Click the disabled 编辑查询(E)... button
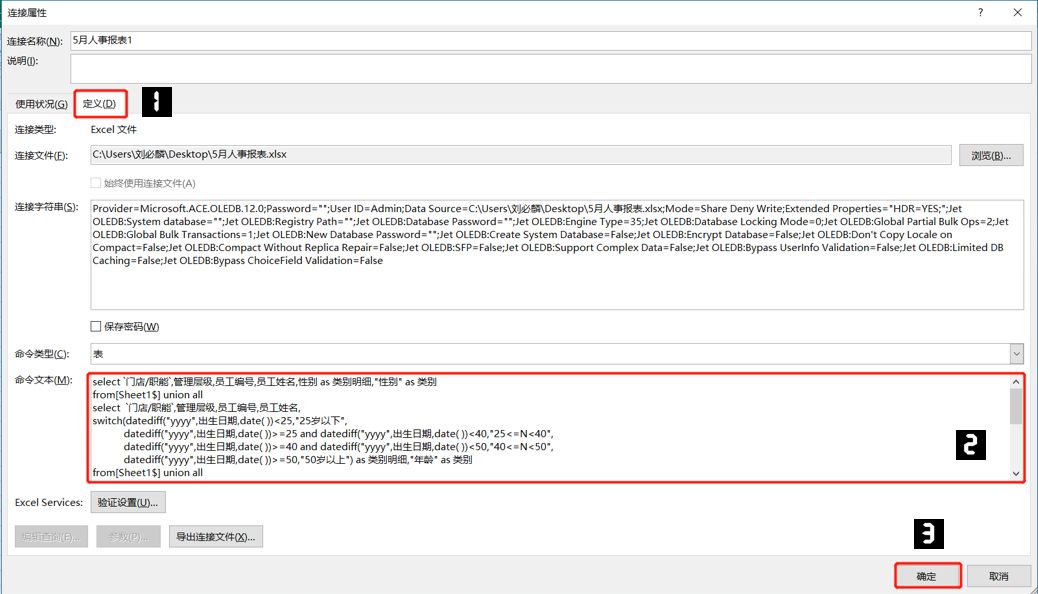Screen dimensions: 1038x594 coord(51,536)
